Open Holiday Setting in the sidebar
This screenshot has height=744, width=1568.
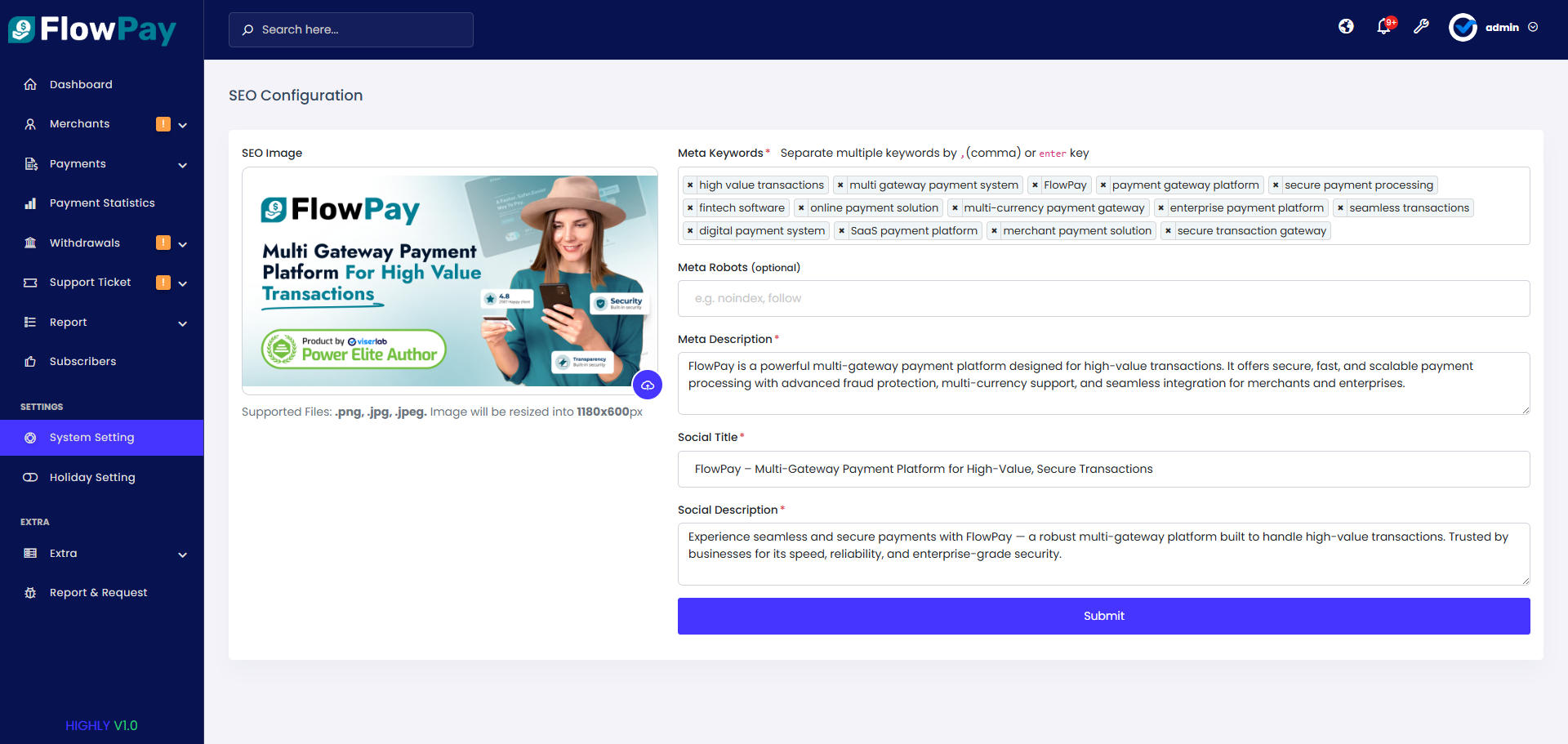[x=102, y=478]
